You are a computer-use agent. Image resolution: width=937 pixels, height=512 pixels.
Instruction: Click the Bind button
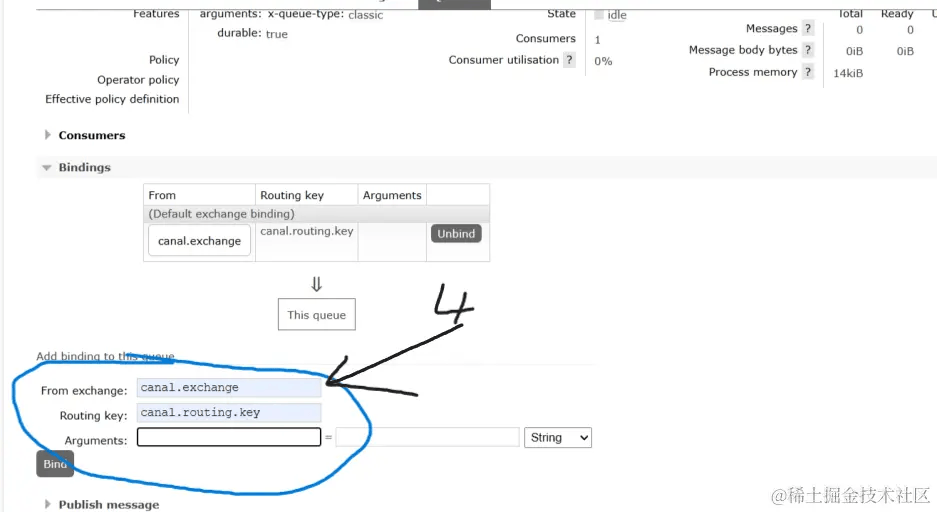55,464
